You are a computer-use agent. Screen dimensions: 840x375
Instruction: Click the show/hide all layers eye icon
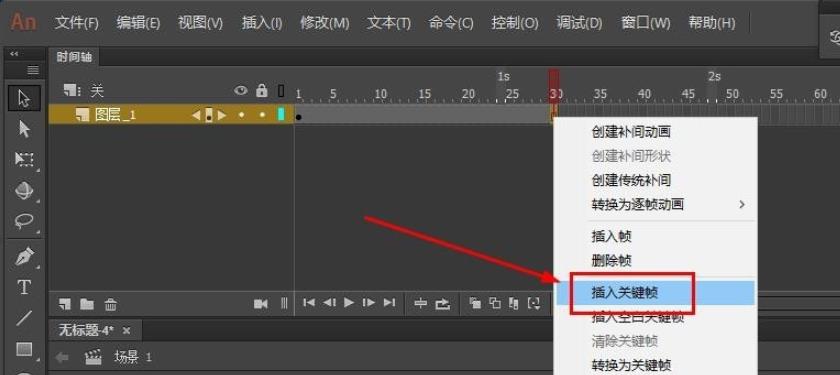[x=241, y=91]
